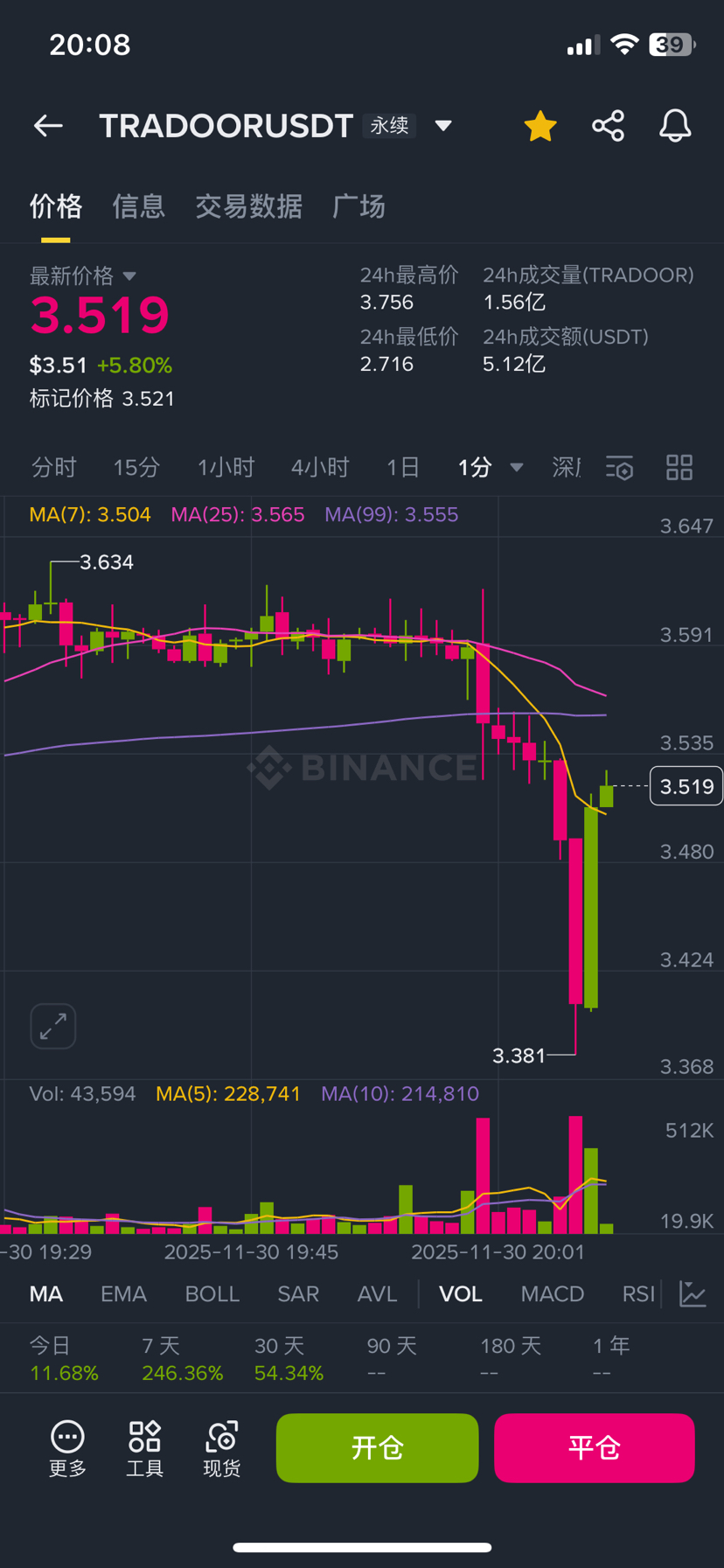
Task: Toggle the BOLL indicator
Action: point(212,1293)
